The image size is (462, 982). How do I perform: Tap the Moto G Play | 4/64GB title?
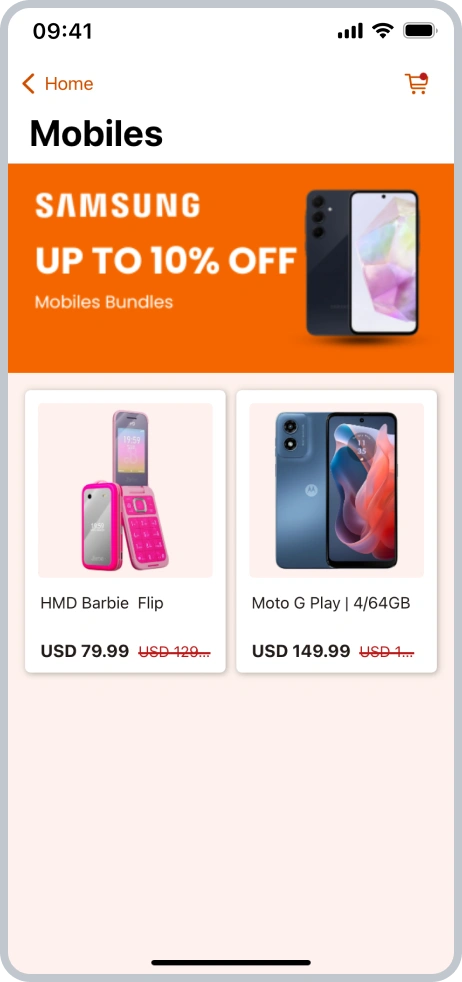(331, 603)
